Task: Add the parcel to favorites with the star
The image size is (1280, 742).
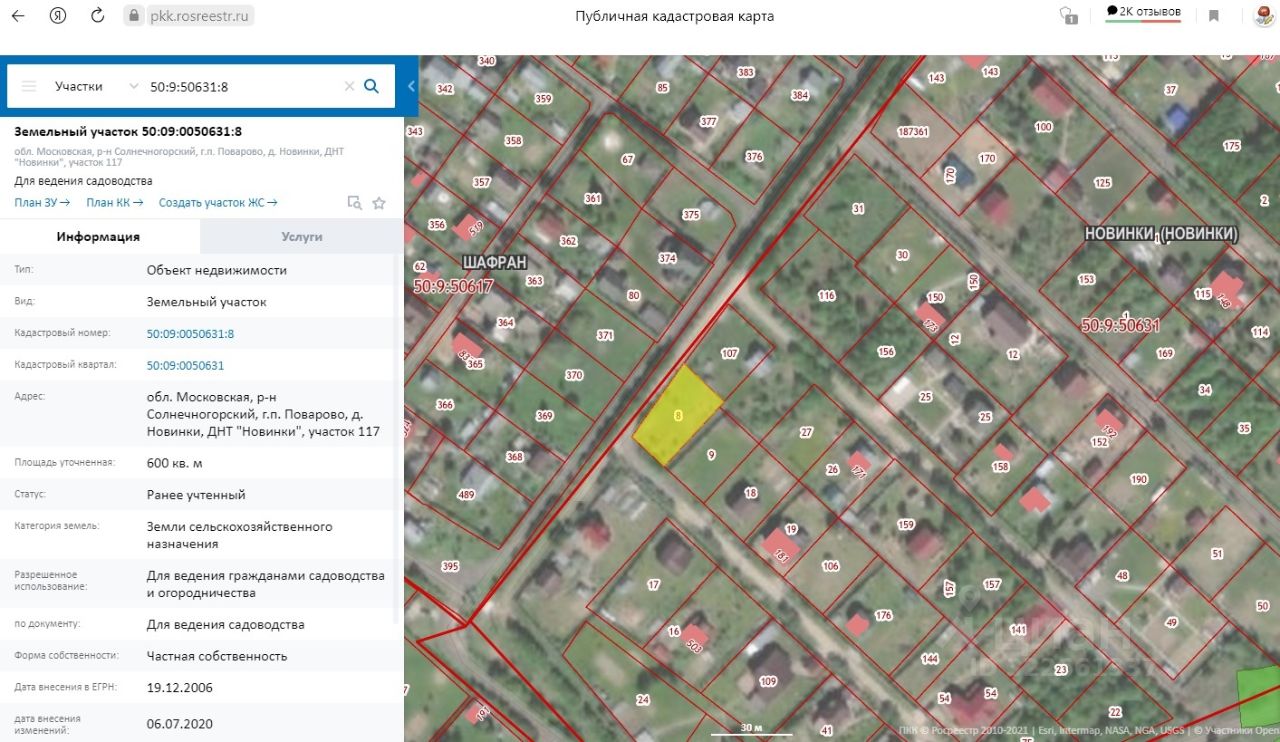Action: click(x=379, y=203)
